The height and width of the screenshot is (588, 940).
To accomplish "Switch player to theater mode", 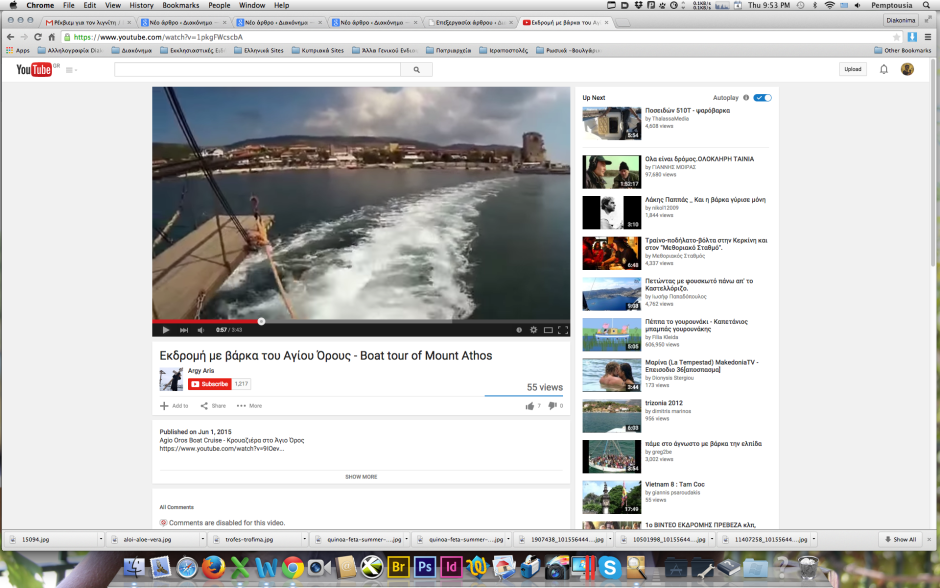I will 547,330.
